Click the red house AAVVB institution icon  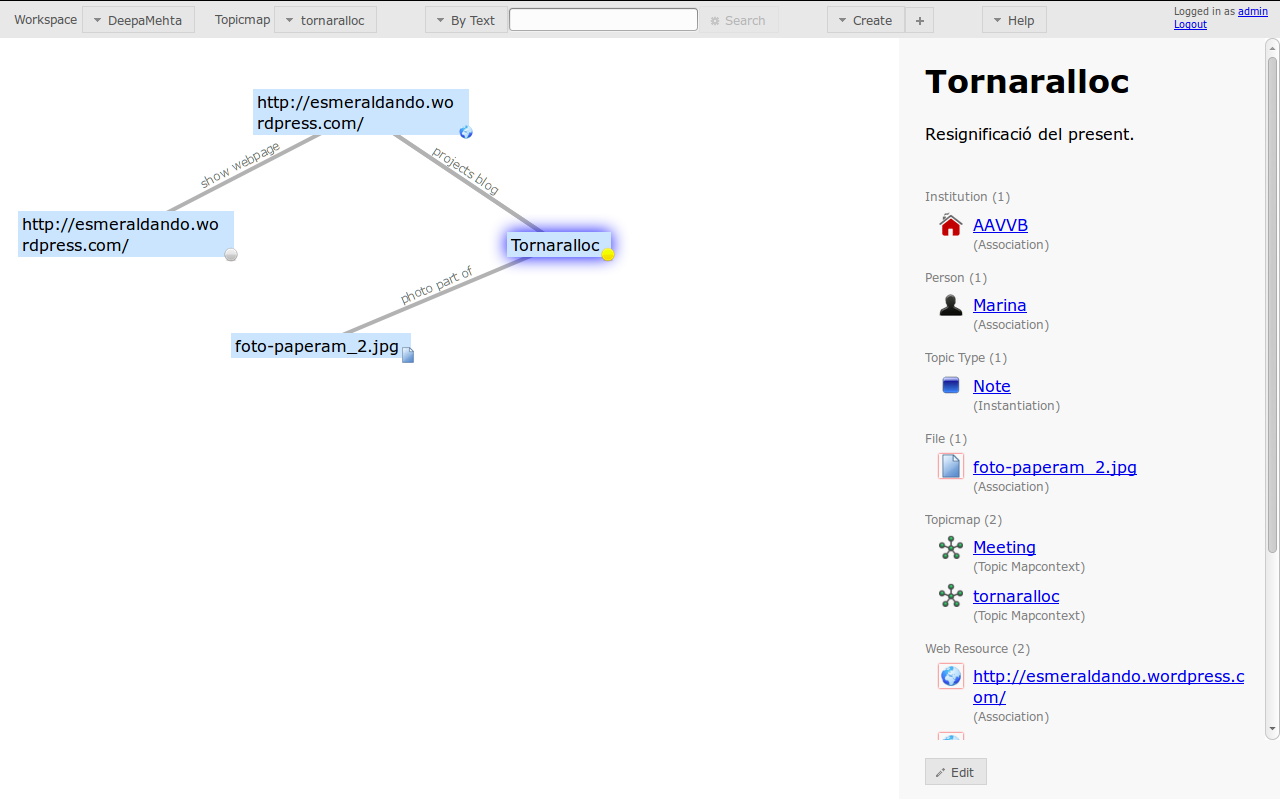coord(951,225)
